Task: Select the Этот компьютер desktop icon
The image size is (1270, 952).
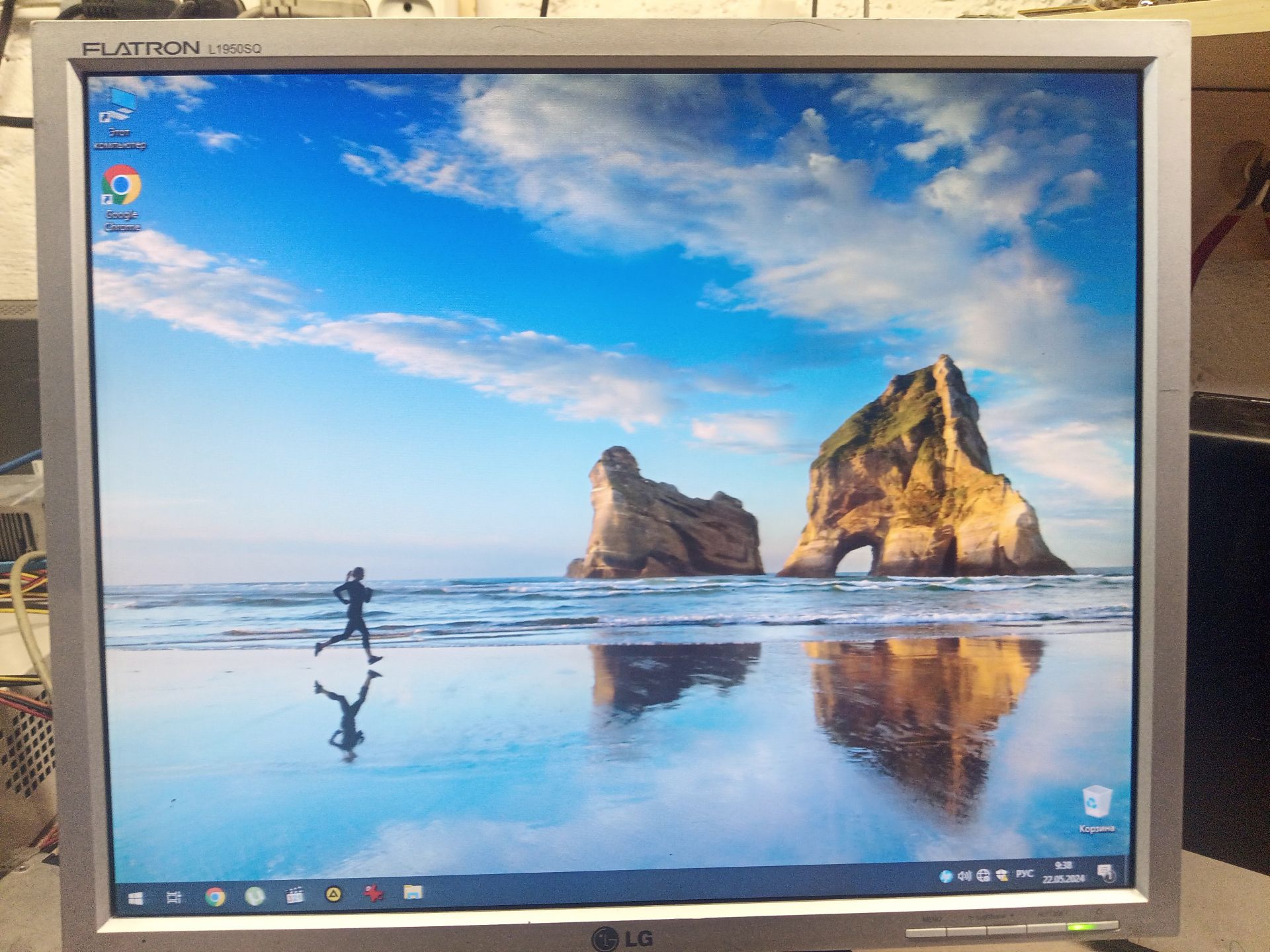Action: [x=120, y=119]
